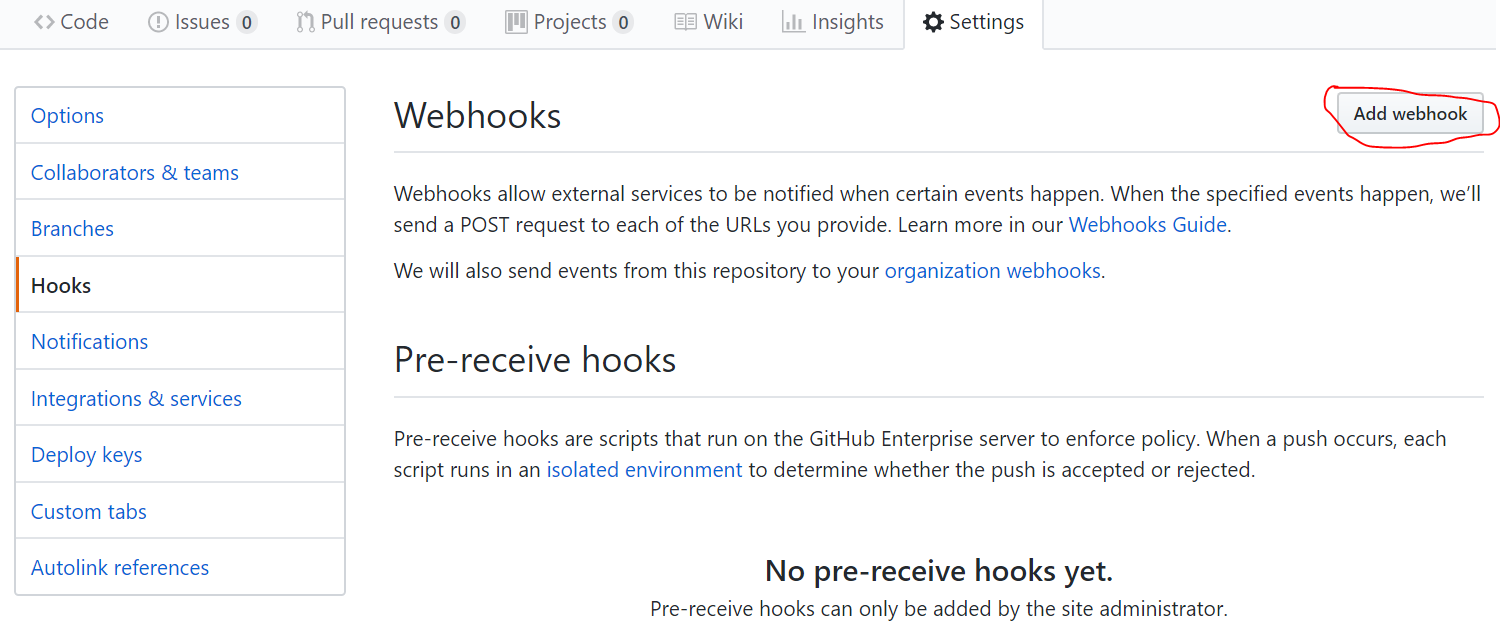Click the Add webhook button
The width and height of the screenshot is (1500, 641).
click(1410, 114)
